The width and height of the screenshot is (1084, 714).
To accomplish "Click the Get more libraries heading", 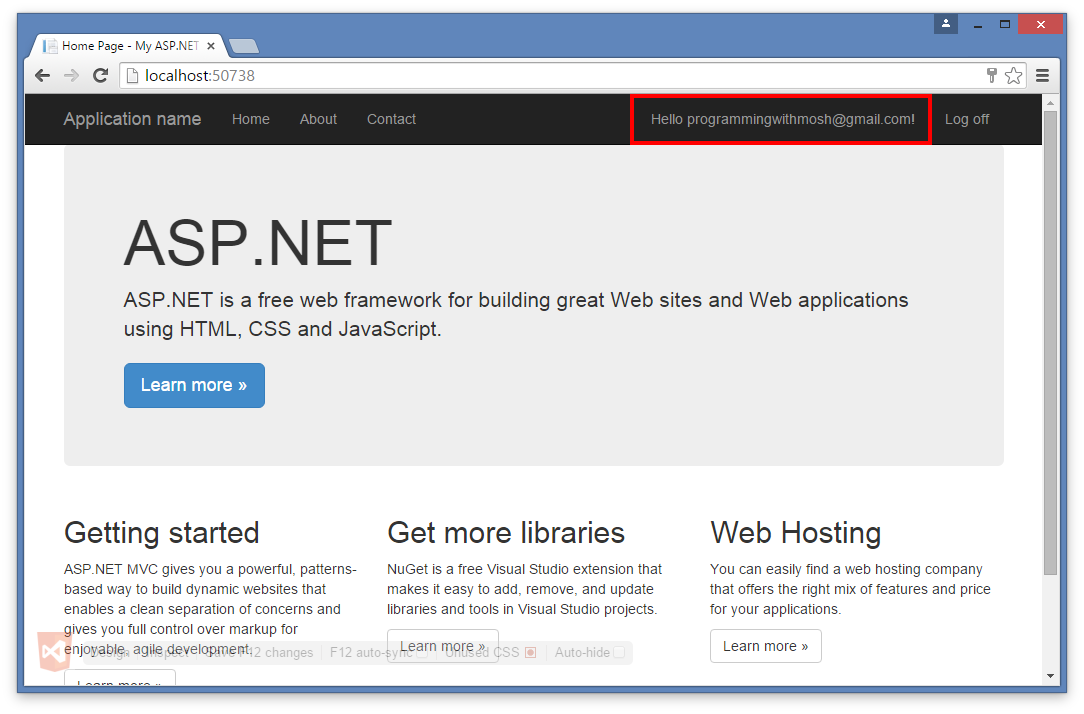I will click(x=506, y=533).
